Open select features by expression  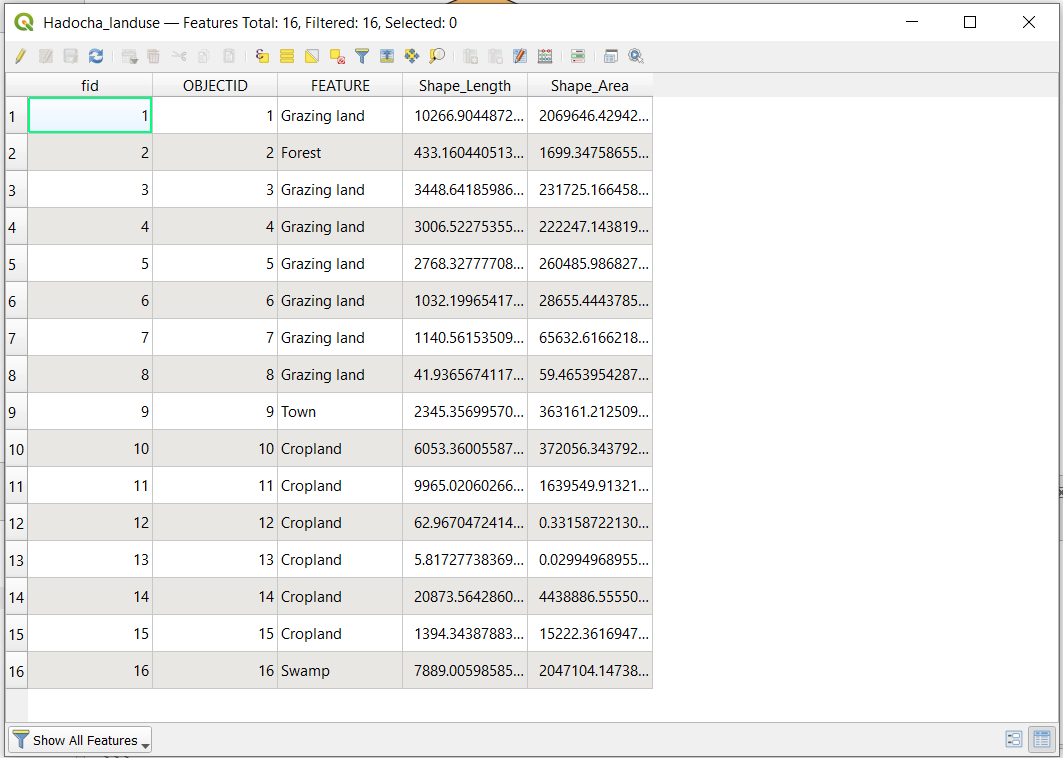coord(262,56)
